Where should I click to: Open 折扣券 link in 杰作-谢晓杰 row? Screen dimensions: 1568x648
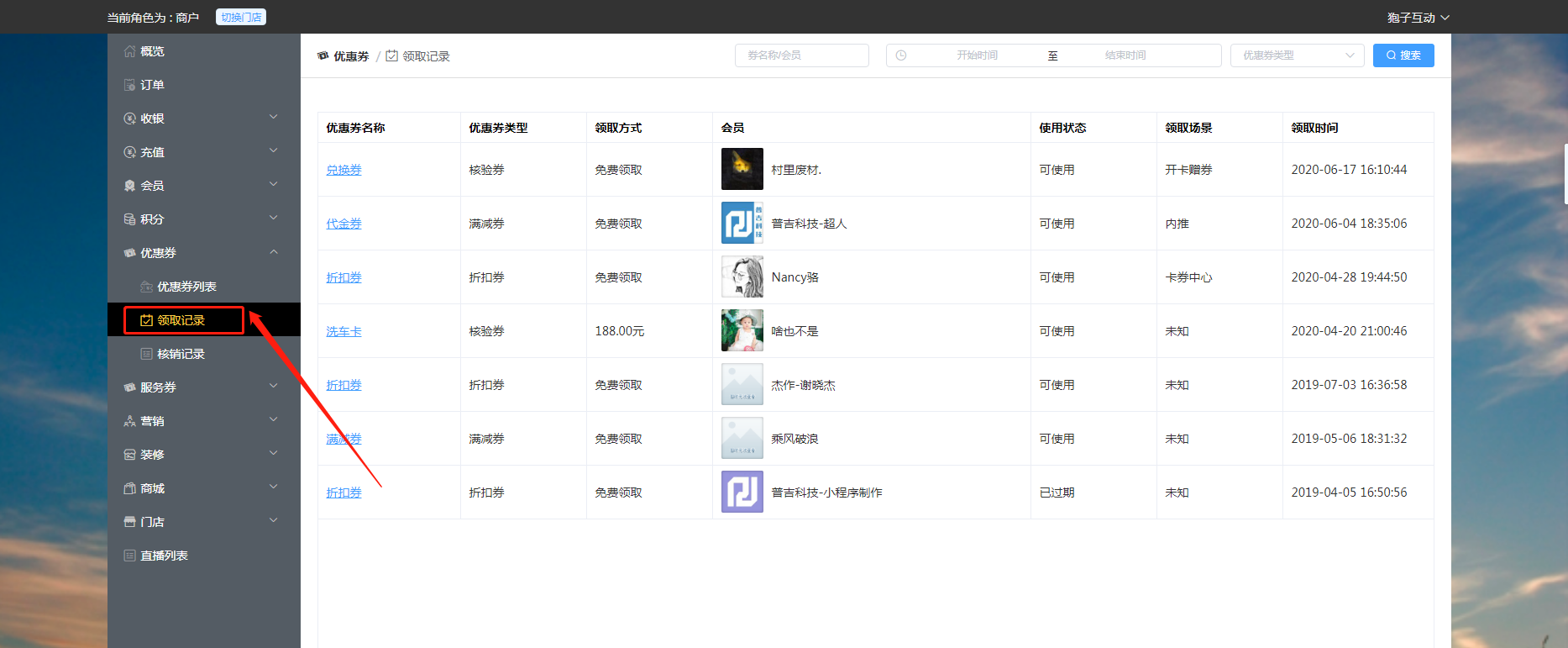(x=343, y=385)
